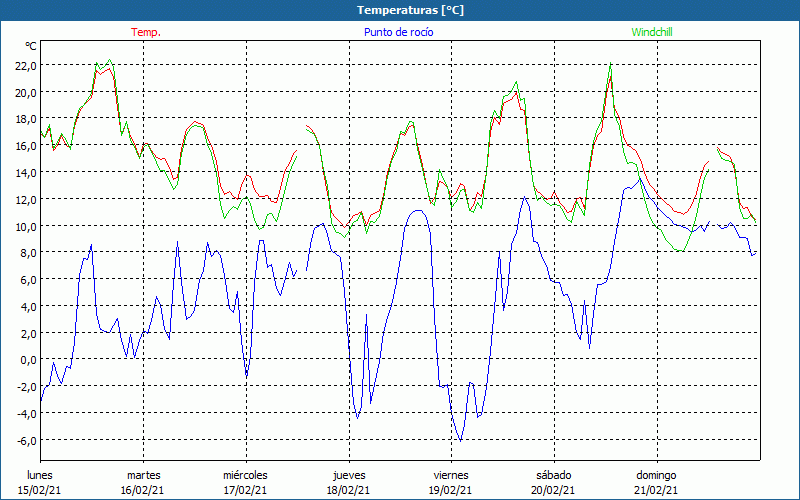Click the 8,0 y-axis value
Image resolution: width=800 pixels, height=500 pixels.
click(x=28, y=253)
